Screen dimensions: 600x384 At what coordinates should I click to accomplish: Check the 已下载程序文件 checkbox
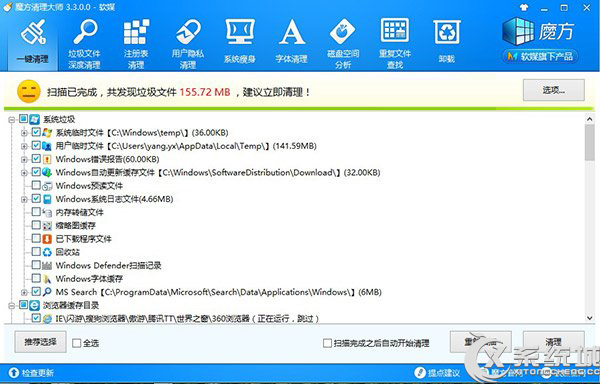point(36,239)
